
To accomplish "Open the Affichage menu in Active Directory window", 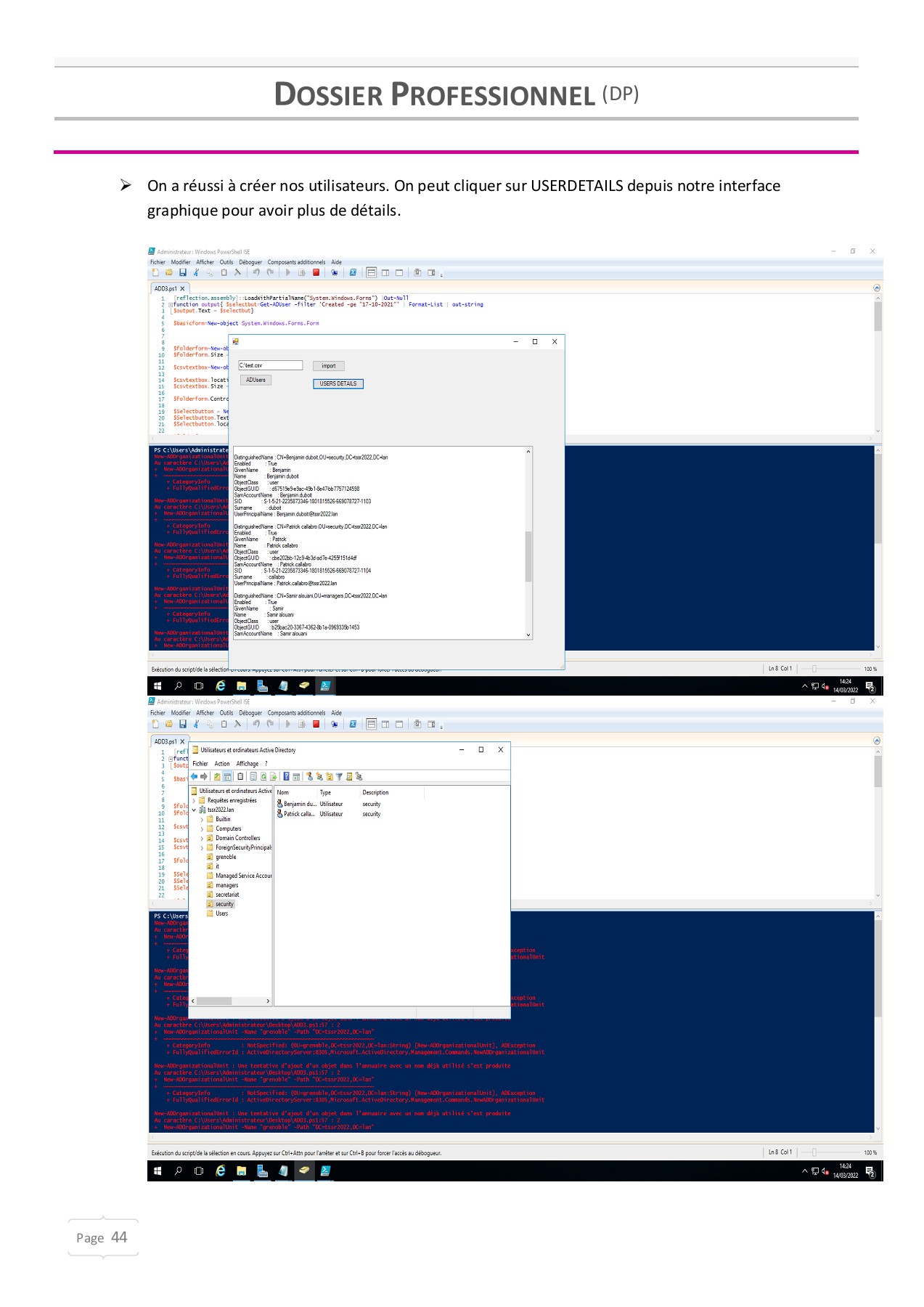I will click(247, 764).
